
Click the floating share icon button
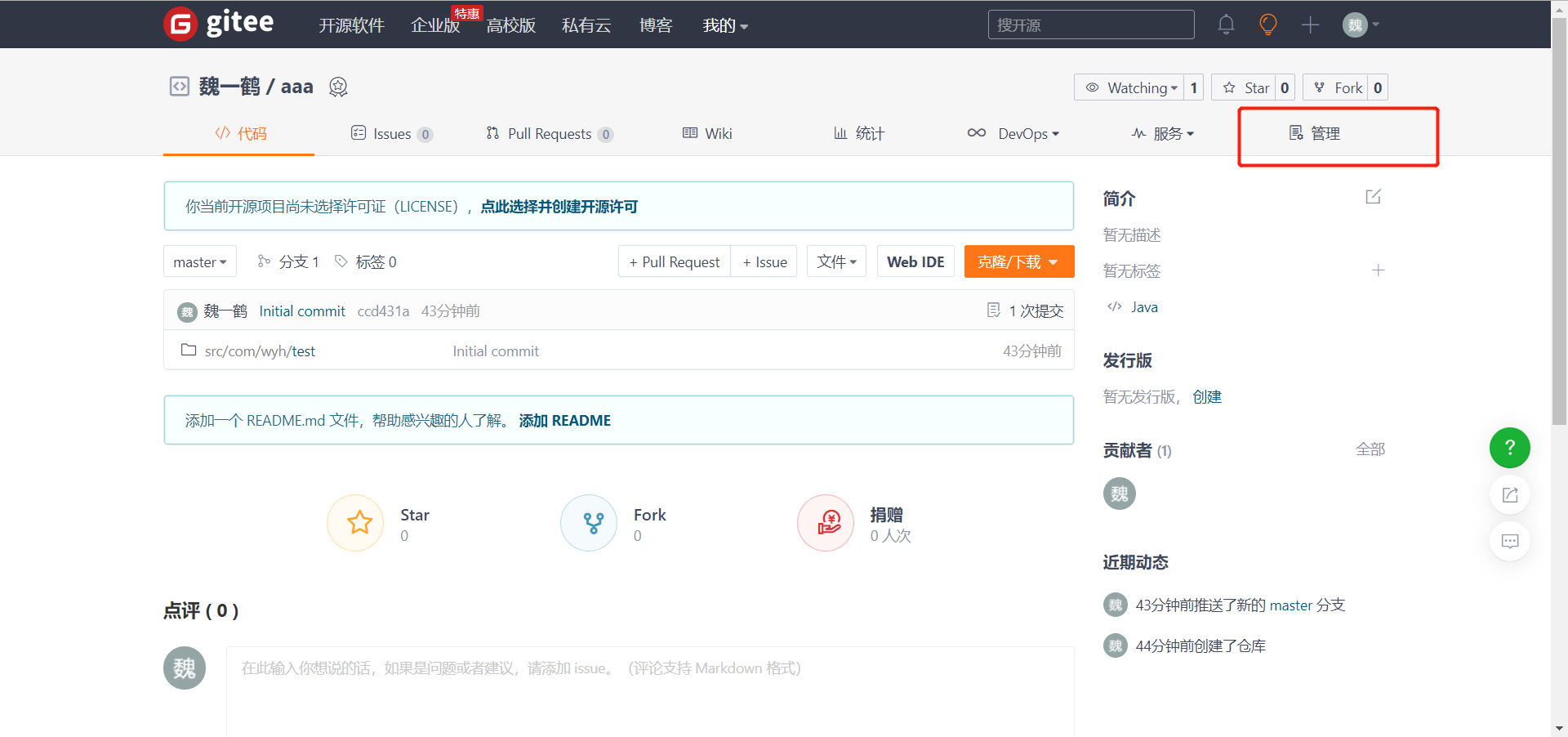coord(1509,494)
